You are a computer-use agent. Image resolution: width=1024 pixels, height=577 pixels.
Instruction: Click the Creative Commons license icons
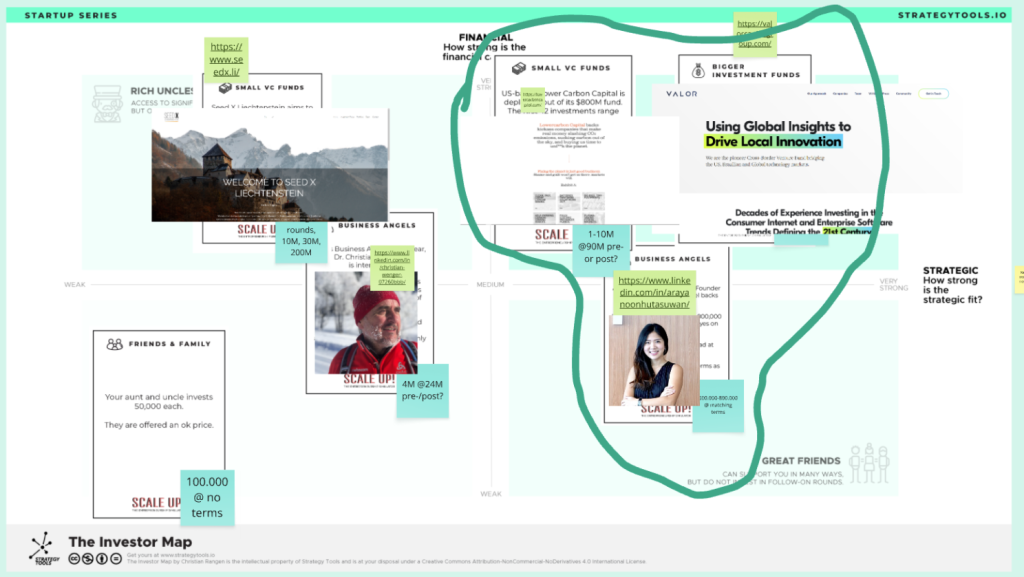pos(94,558)
